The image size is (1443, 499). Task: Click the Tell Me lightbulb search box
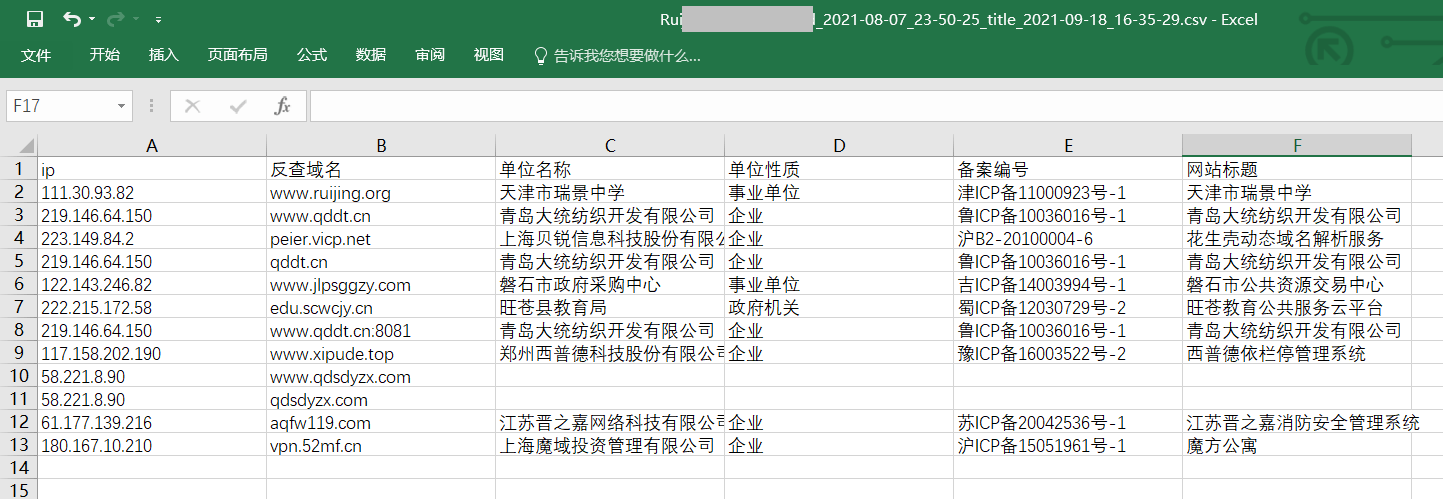click(x=618, y=55)
